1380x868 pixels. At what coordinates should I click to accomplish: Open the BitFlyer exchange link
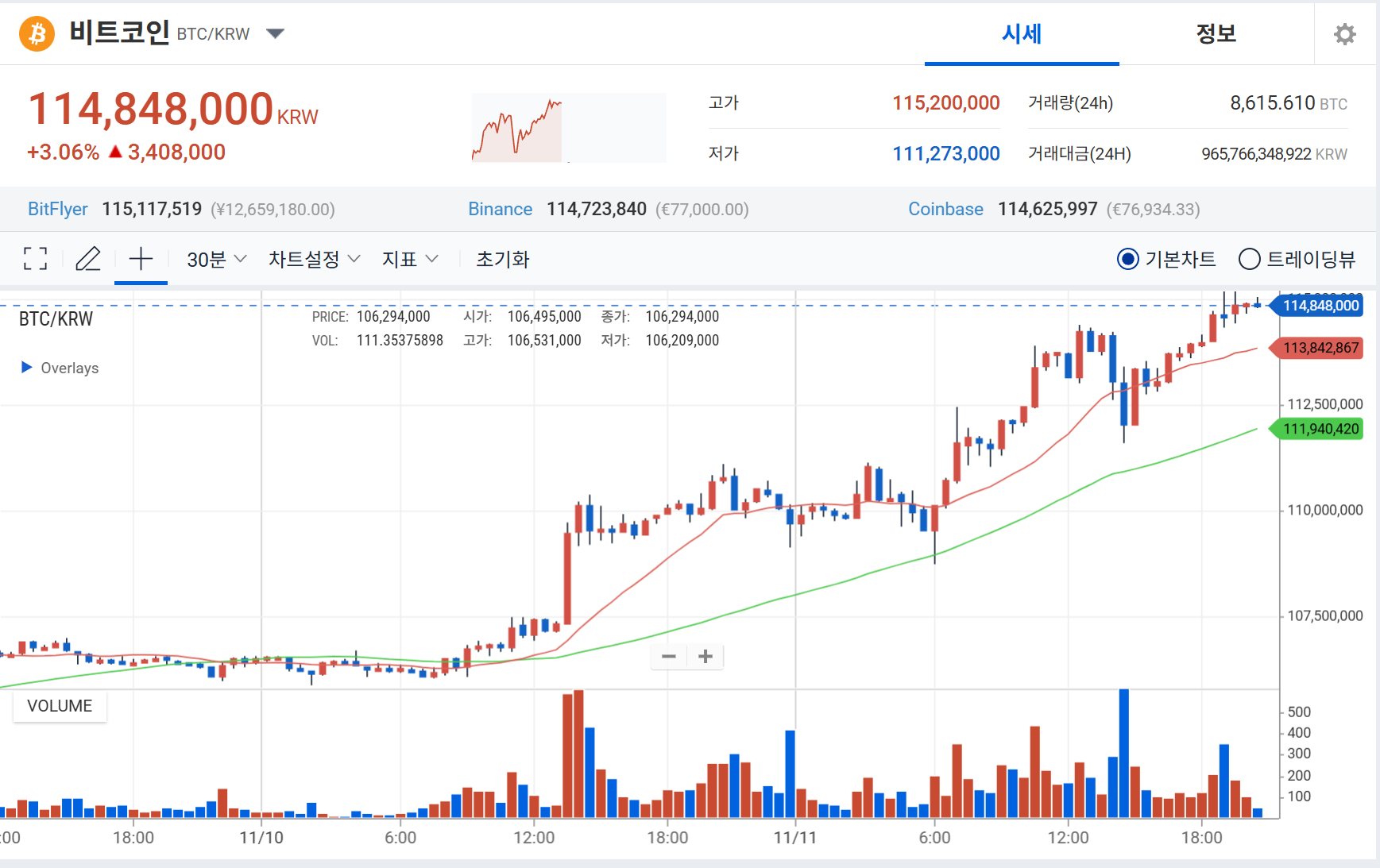coord(58,209)
